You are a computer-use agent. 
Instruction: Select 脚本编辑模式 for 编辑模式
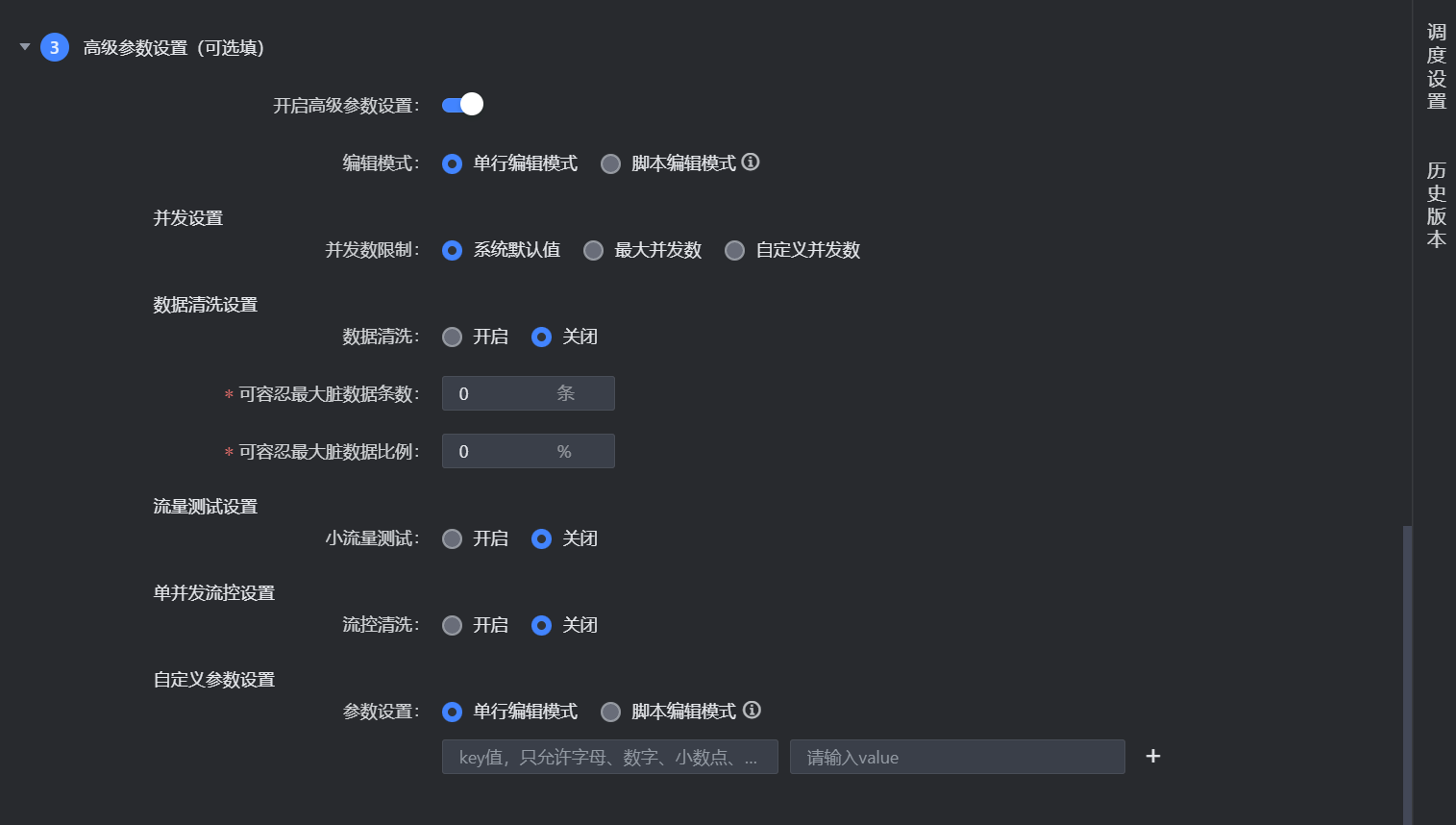click(610, 164)
